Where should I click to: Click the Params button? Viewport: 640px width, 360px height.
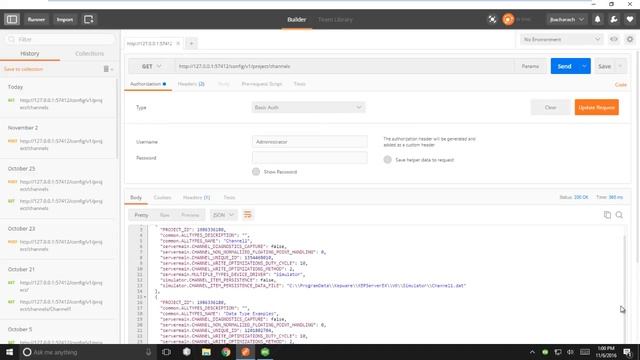click(530, 66)
